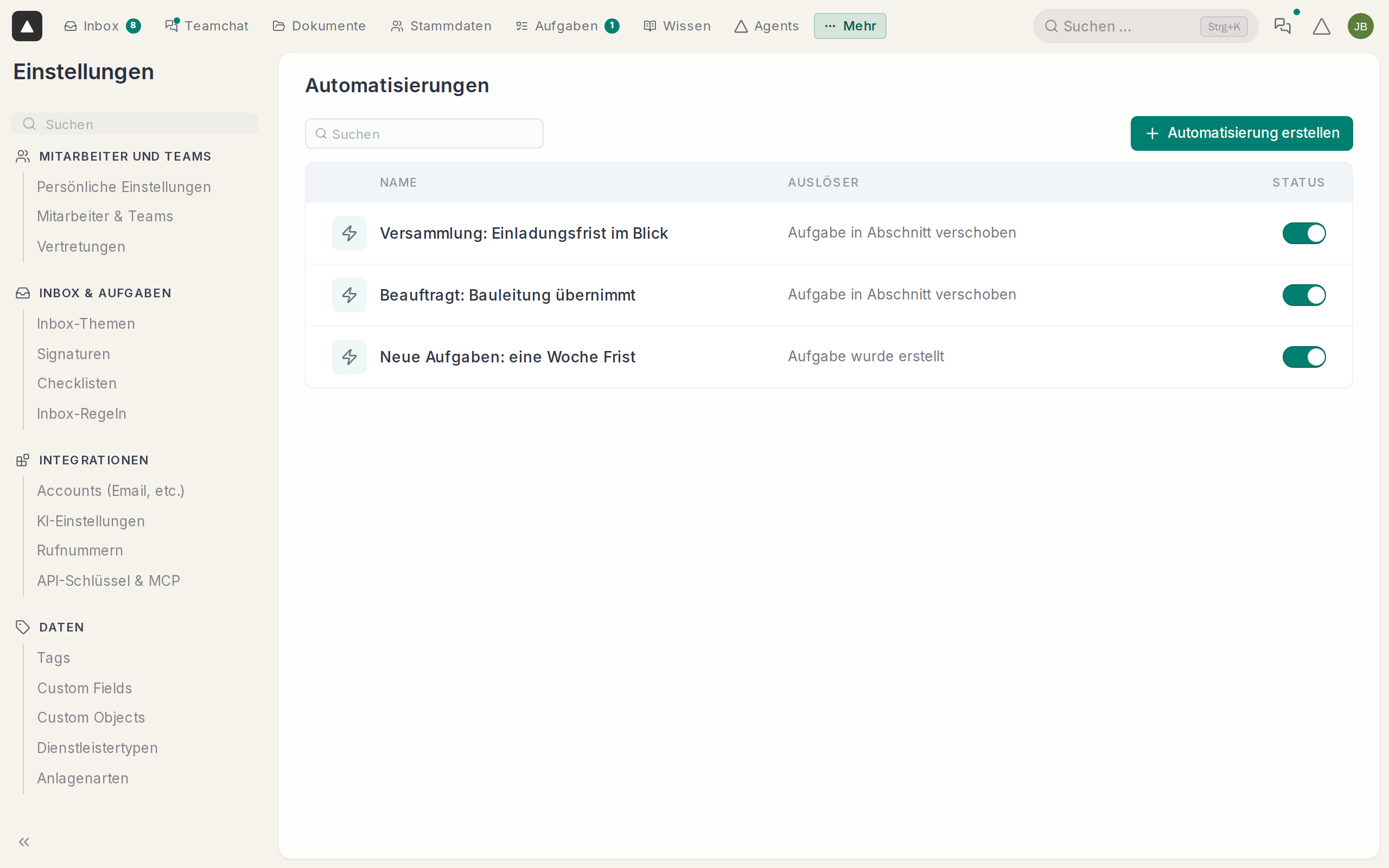The height and width of the screenshot is (868, 1389).
Task: Open the Inbox tab
Action: coord(102,26)
